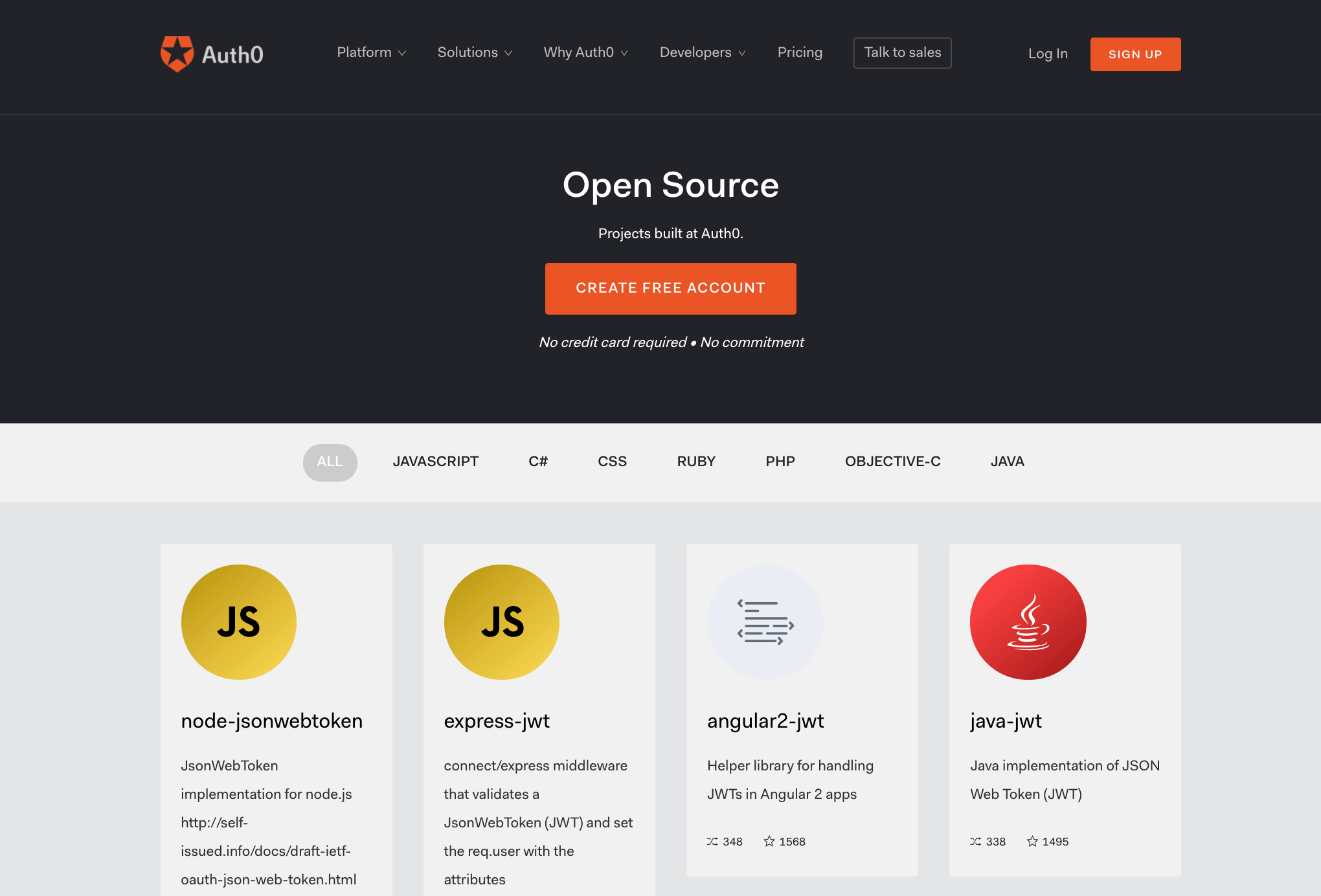Filter projects by RUBY
The height and width of the screenshot is (896, 1321).
696,462
